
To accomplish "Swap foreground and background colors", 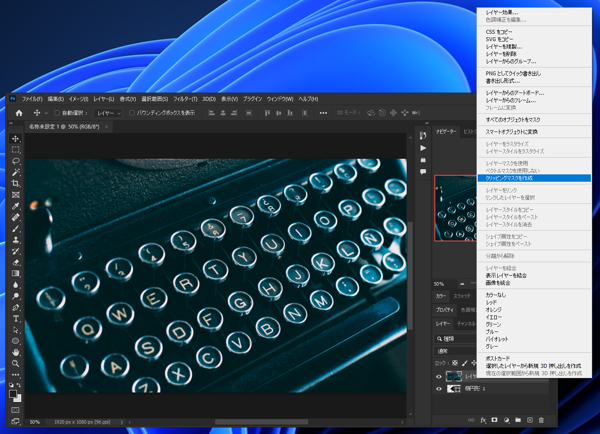I will (x=19, y=385).
